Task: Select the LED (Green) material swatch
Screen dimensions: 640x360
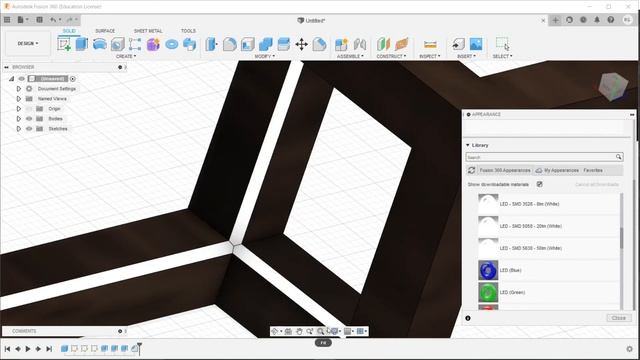Action: (488, 292)
